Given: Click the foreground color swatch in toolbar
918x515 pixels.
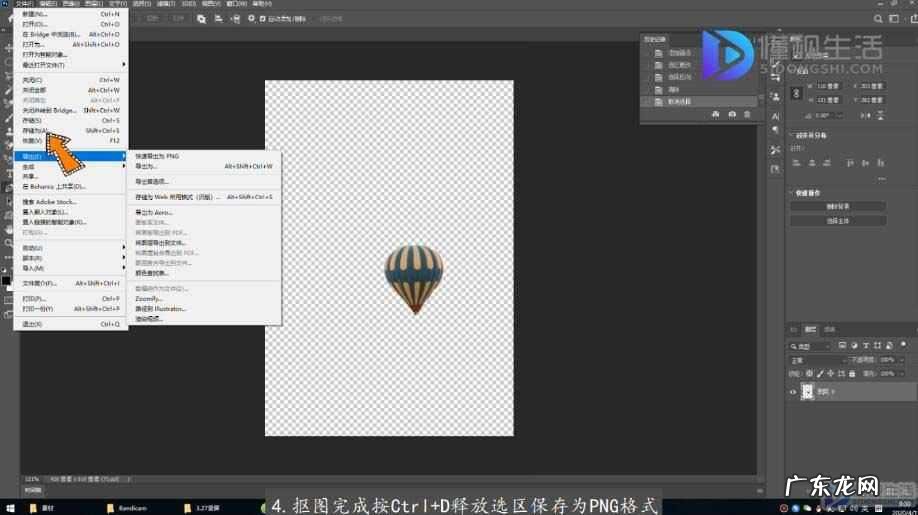Looking at the screenshot, I should pyautogui.click(x=5, y=281).
